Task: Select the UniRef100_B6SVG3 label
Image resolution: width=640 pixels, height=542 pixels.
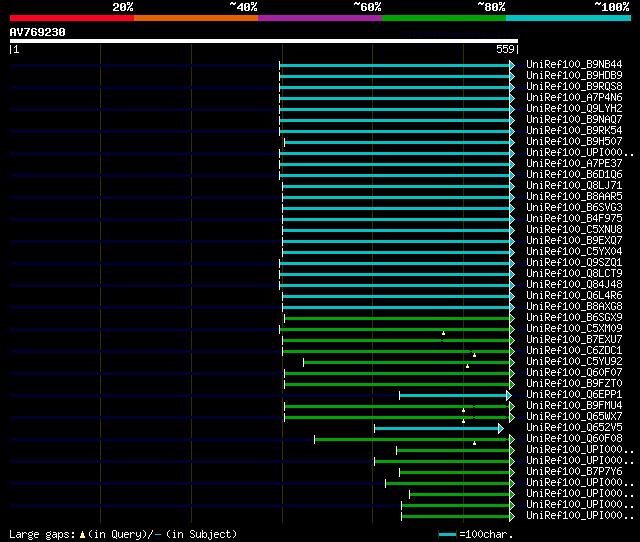Action: pos(574,208)
